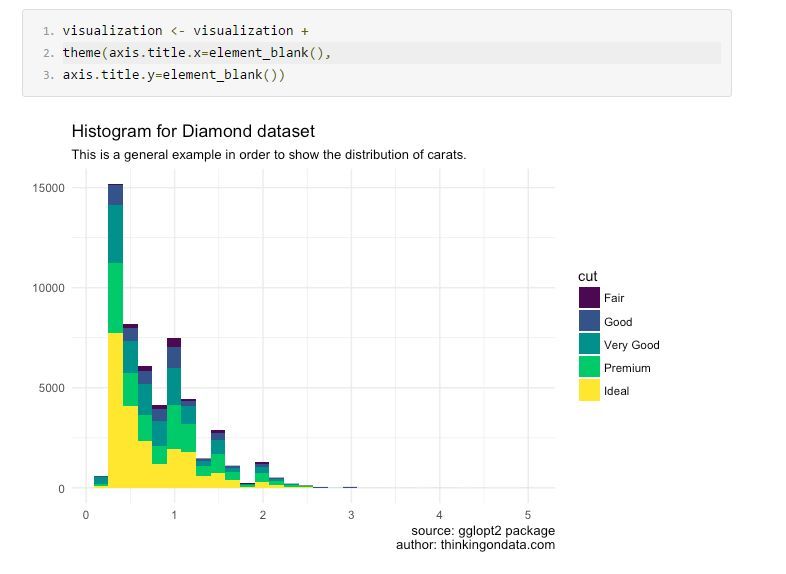This screenshot has height=574, width=786.
Task: Click the 'Histogram for Diamond dataset' title
Action: pos(193,131)
